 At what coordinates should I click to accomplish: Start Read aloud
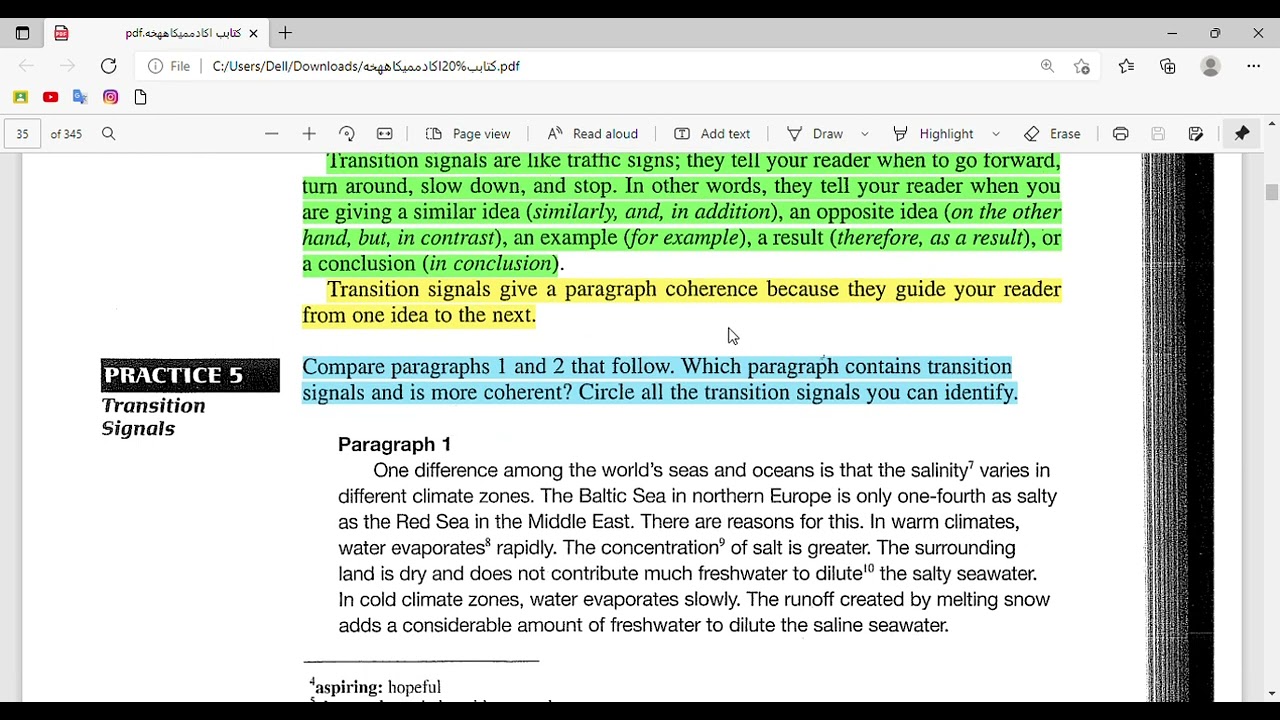click(592, 134)
